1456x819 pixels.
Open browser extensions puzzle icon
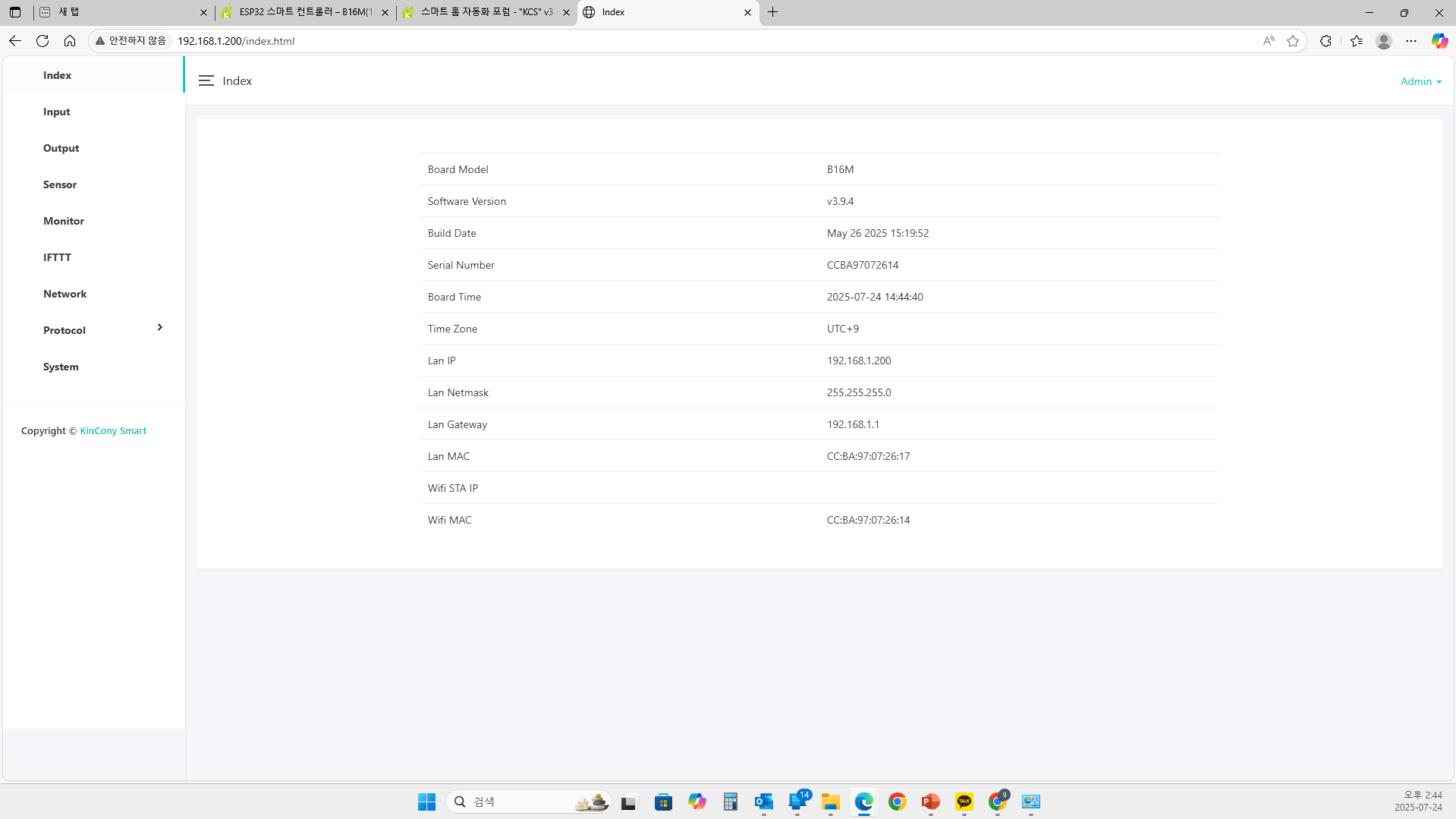[x=1325, y=41]
